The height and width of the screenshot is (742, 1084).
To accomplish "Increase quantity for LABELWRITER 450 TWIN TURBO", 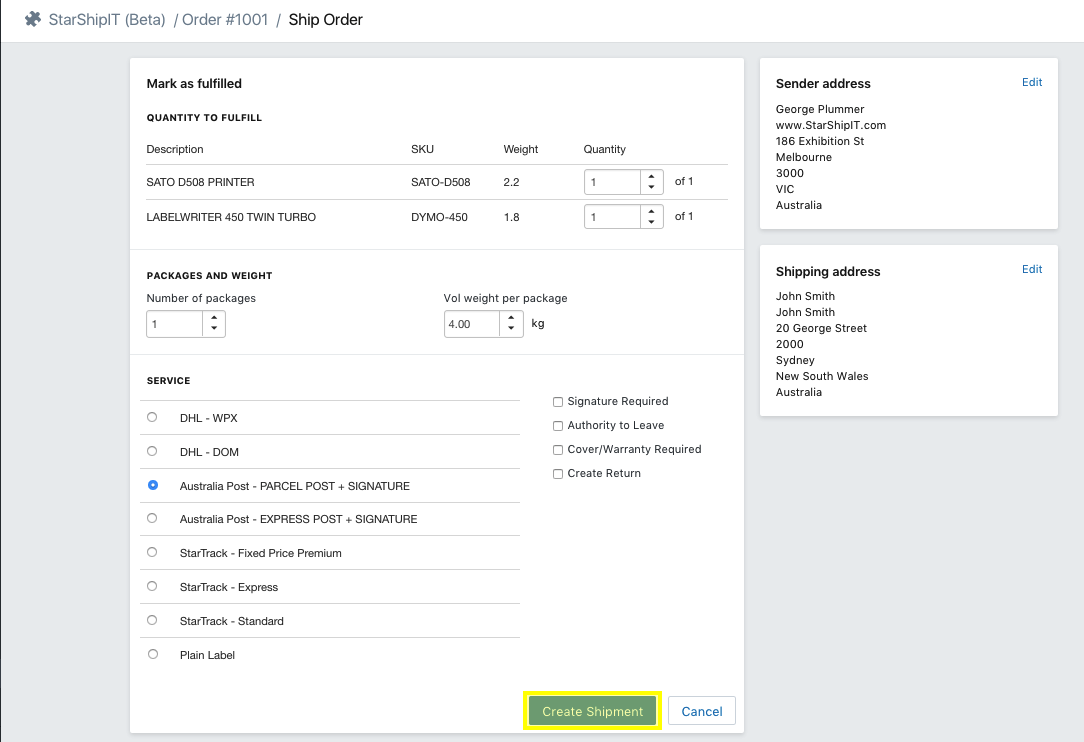I will [x=651, y=212].
